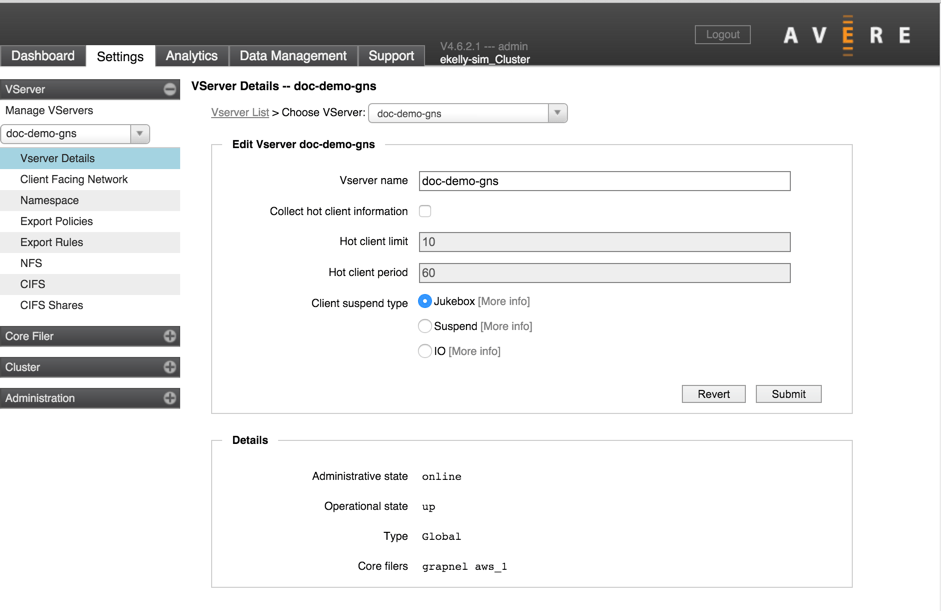Expand the Administration section
941x611 pixels.
pos(168,398)
